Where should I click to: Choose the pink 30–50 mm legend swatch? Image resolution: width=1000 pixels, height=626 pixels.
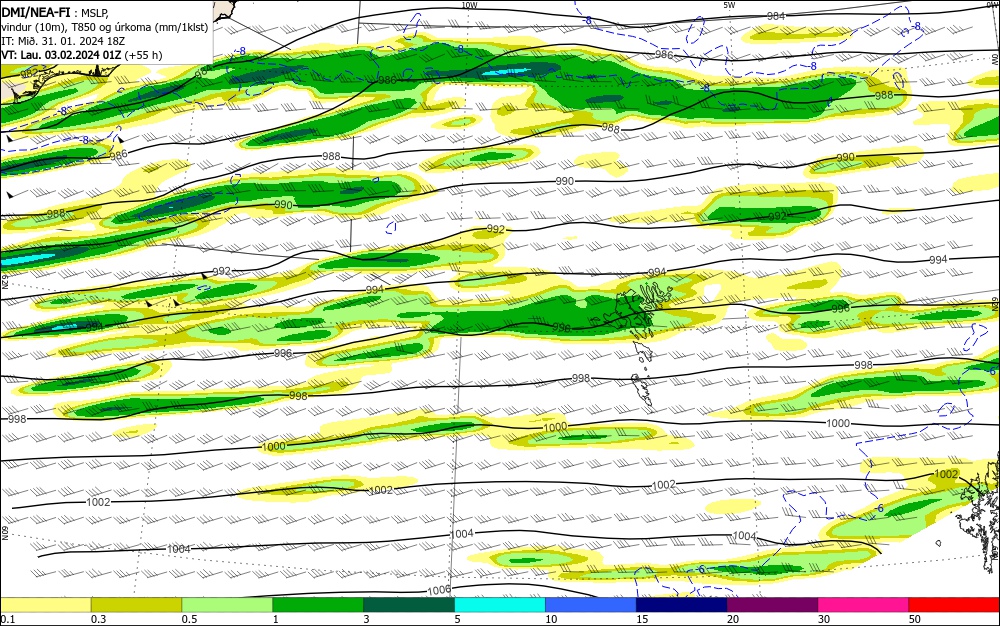[864, 605]
